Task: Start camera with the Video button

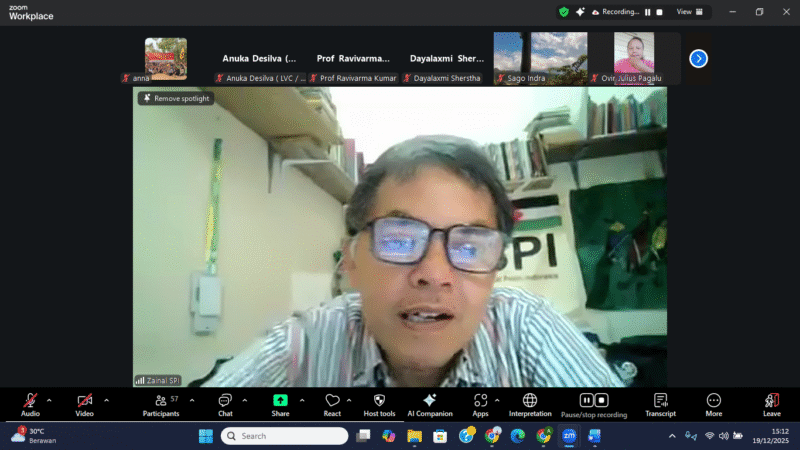Action: tap(85, 401)
